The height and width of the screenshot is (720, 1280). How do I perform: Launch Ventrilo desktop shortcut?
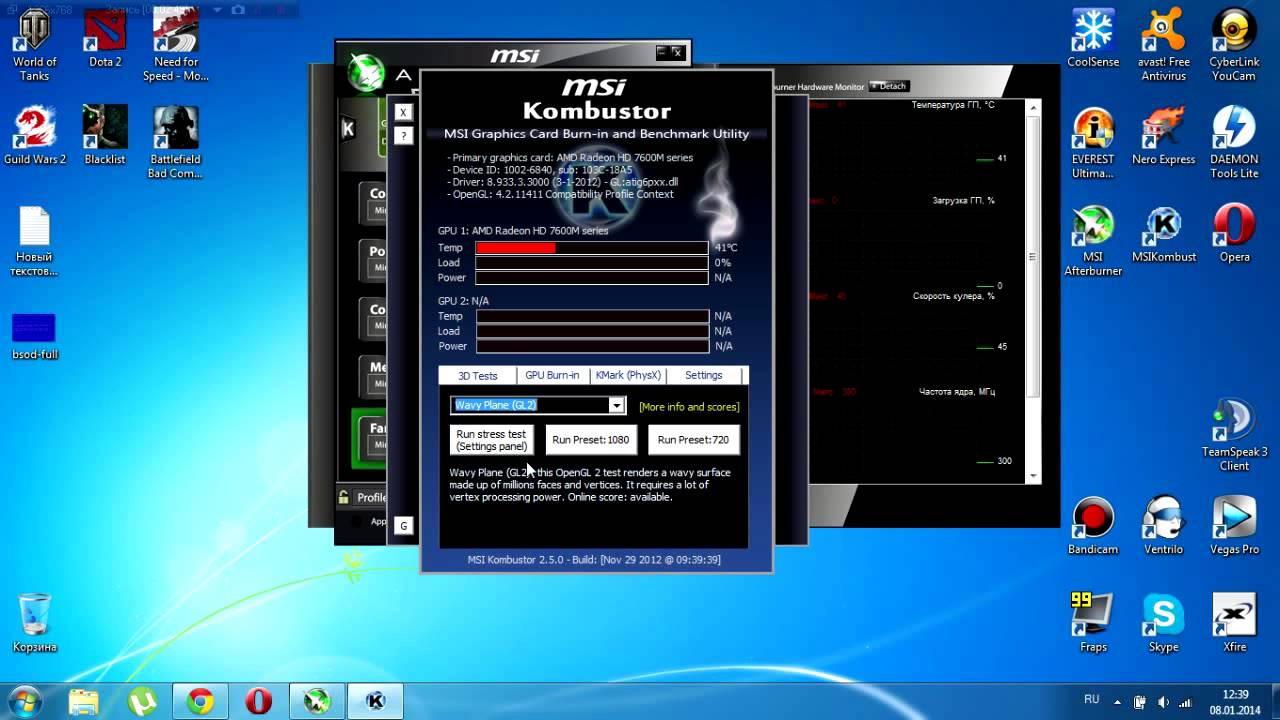click(x=1164, y=526)
